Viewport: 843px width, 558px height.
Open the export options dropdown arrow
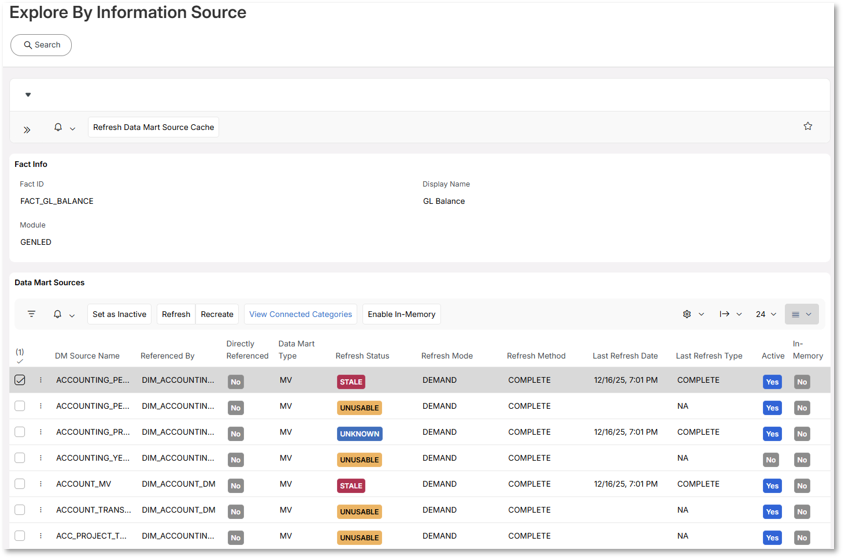(x=739, y=314)
